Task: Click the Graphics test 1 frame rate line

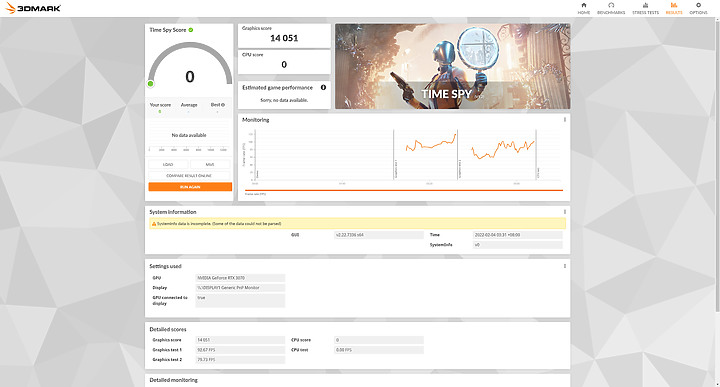Action: click(431, 144)
